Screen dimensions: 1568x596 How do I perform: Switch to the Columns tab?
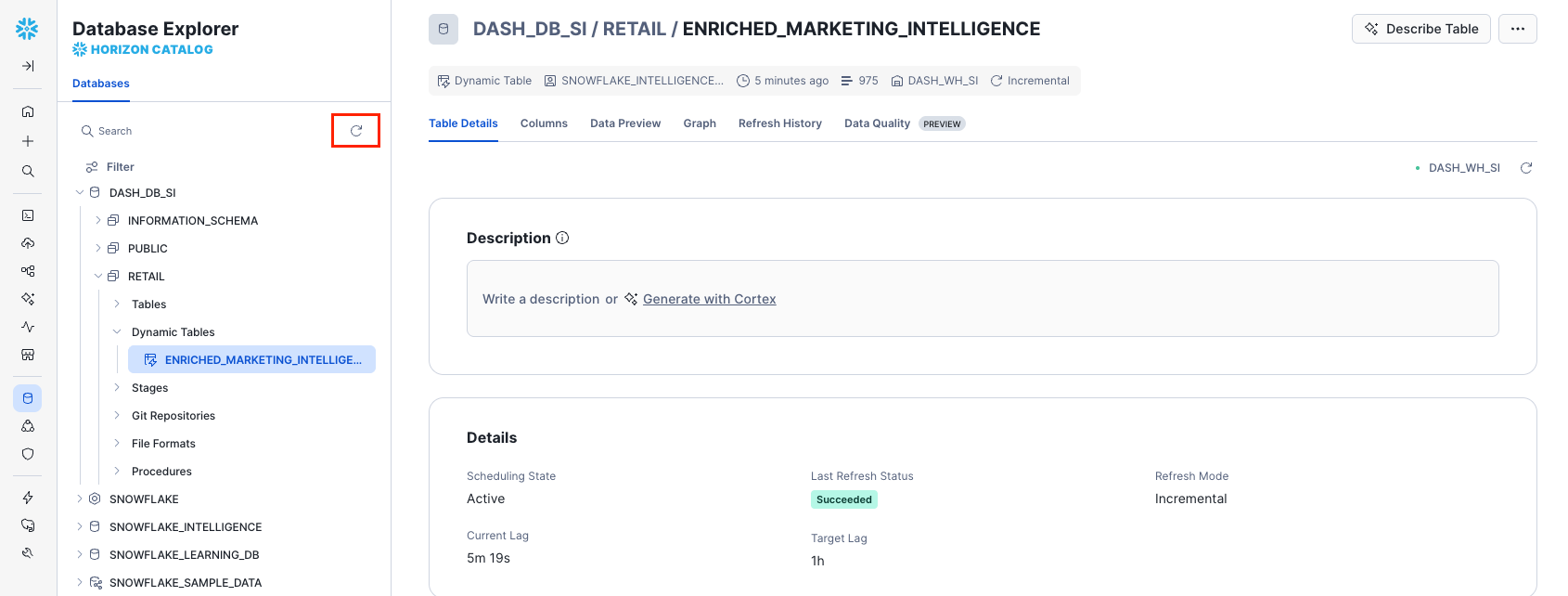point(544,123)
